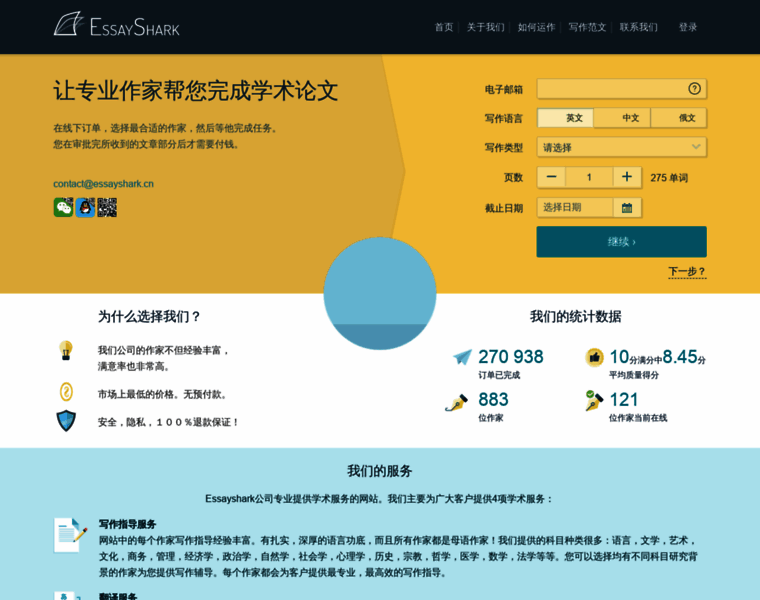
Task: Select 俄文 as the writing language
Action: click(x=679, y=118)
